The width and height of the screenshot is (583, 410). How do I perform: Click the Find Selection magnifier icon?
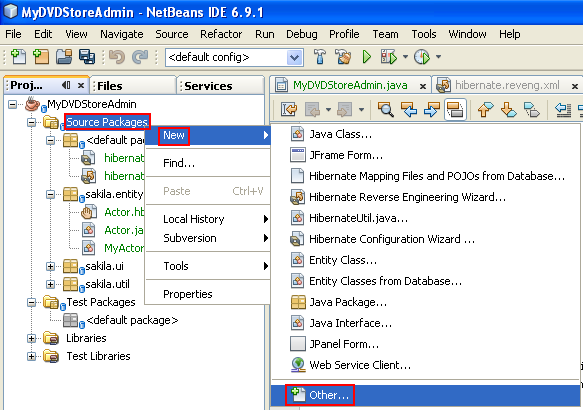coord(385,110)
